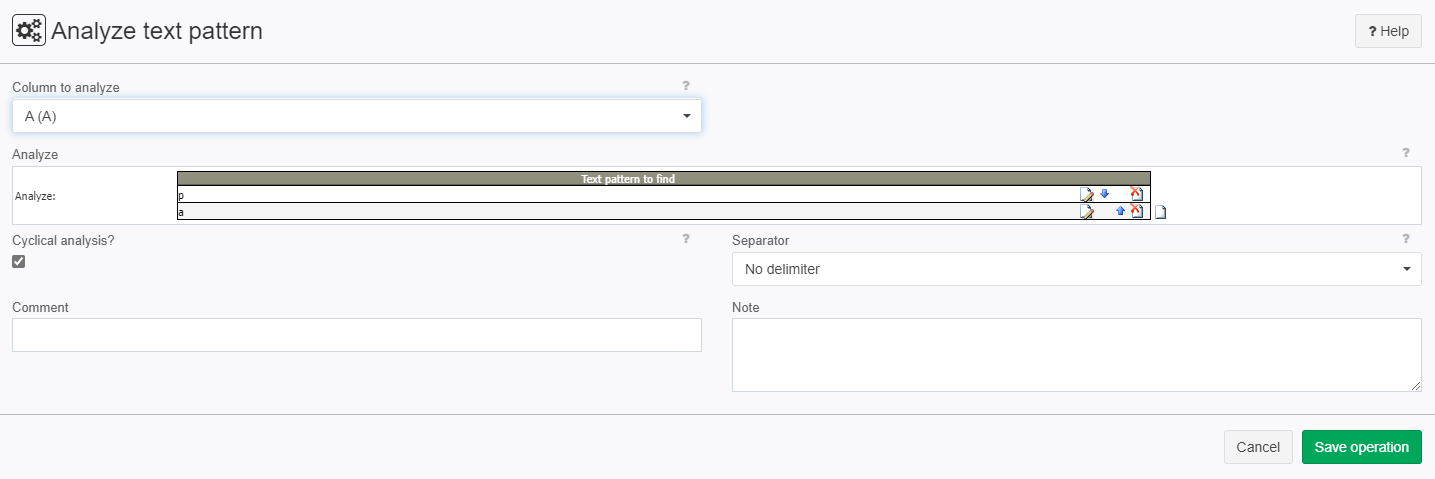Open the Column to analyze dropdown
The image size is (1435, 479).
point(357,116)
